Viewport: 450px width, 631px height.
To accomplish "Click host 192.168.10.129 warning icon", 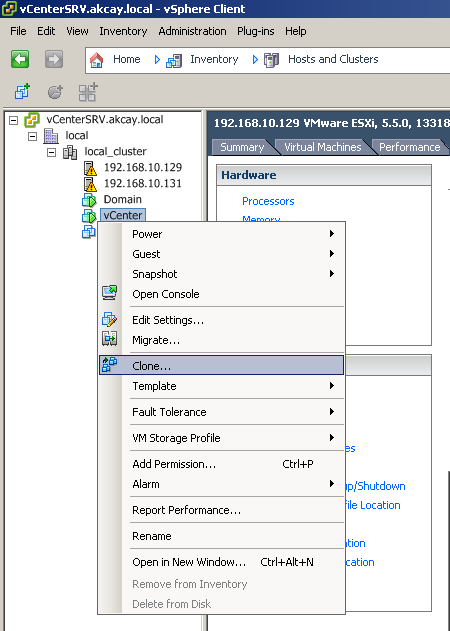I will [x=90, y=168].
